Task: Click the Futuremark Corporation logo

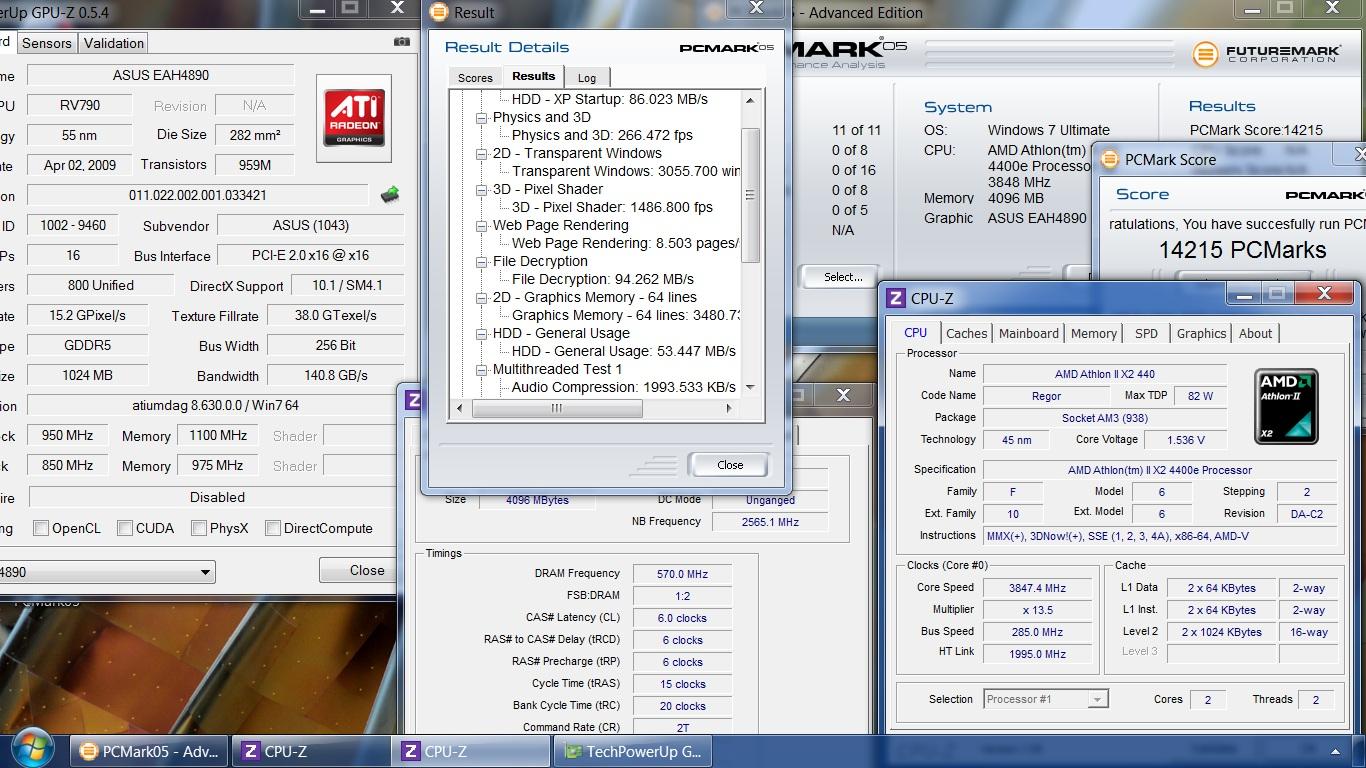Action: tap(1265, 53)
